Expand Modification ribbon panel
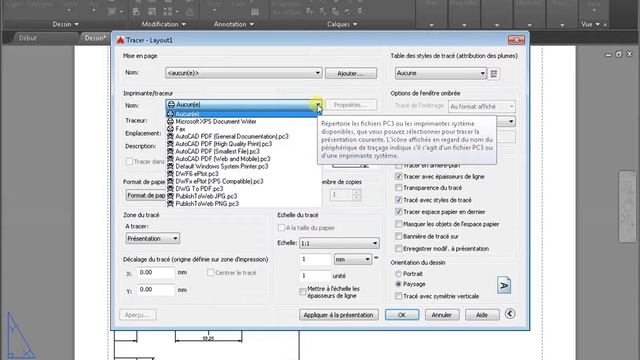The image size is (640, 360). (163, 24)
